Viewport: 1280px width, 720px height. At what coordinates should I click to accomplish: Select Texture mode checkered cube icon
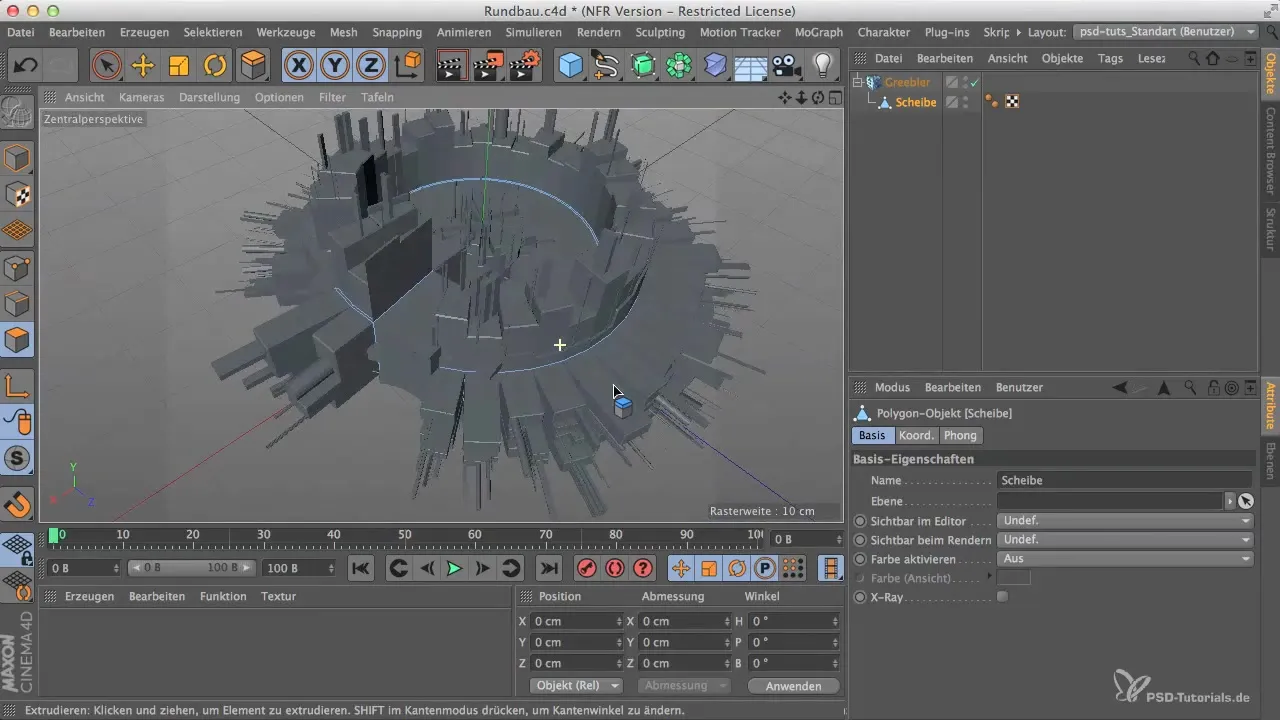click(x=18, y=195)
